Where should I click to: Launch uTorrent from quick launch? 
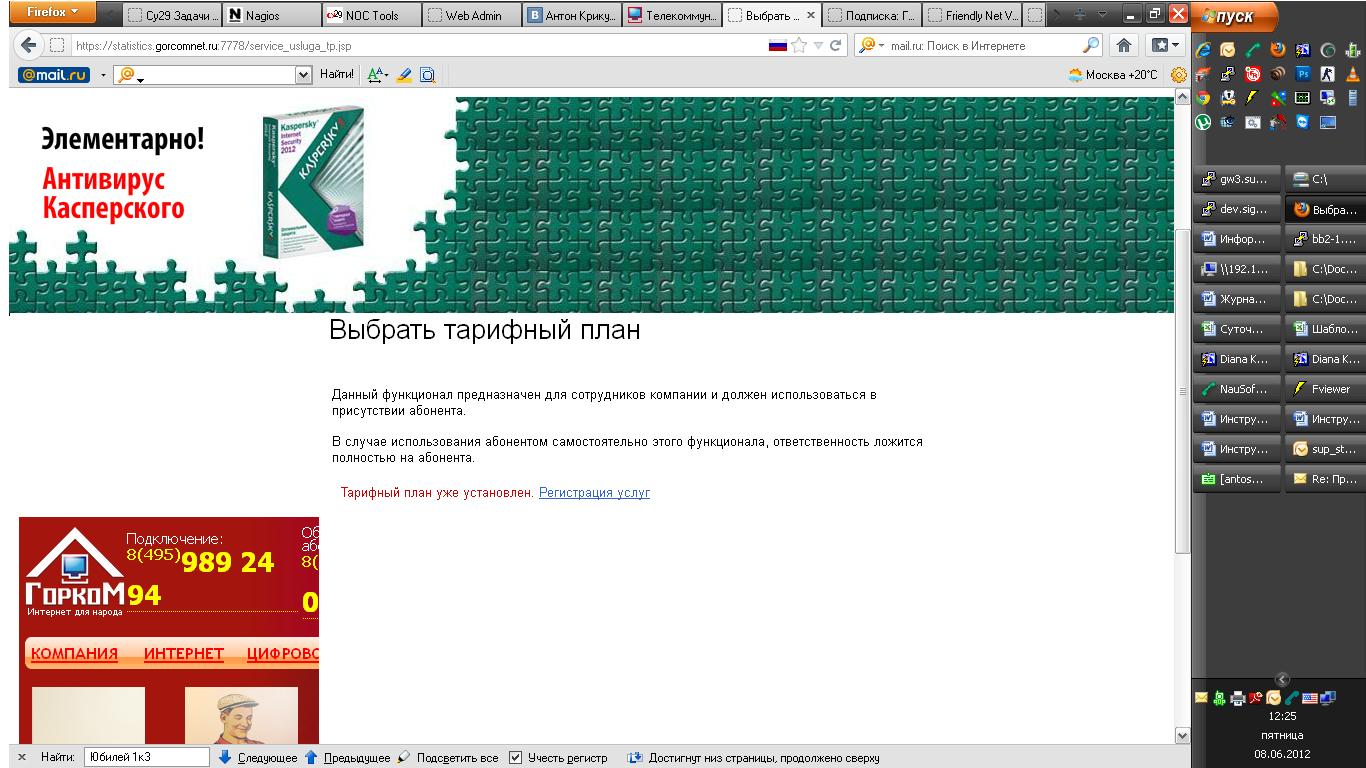tap(1203, 123)
